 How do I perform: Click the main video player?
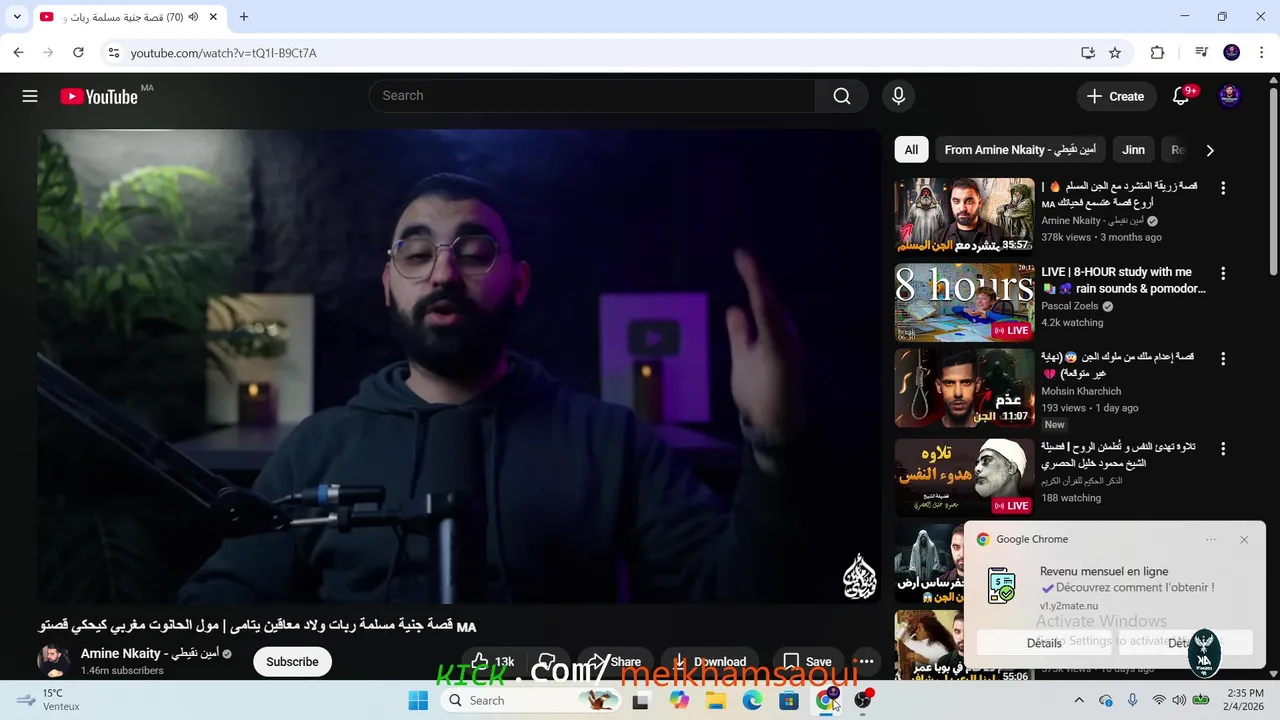click(x=459, y=366)
